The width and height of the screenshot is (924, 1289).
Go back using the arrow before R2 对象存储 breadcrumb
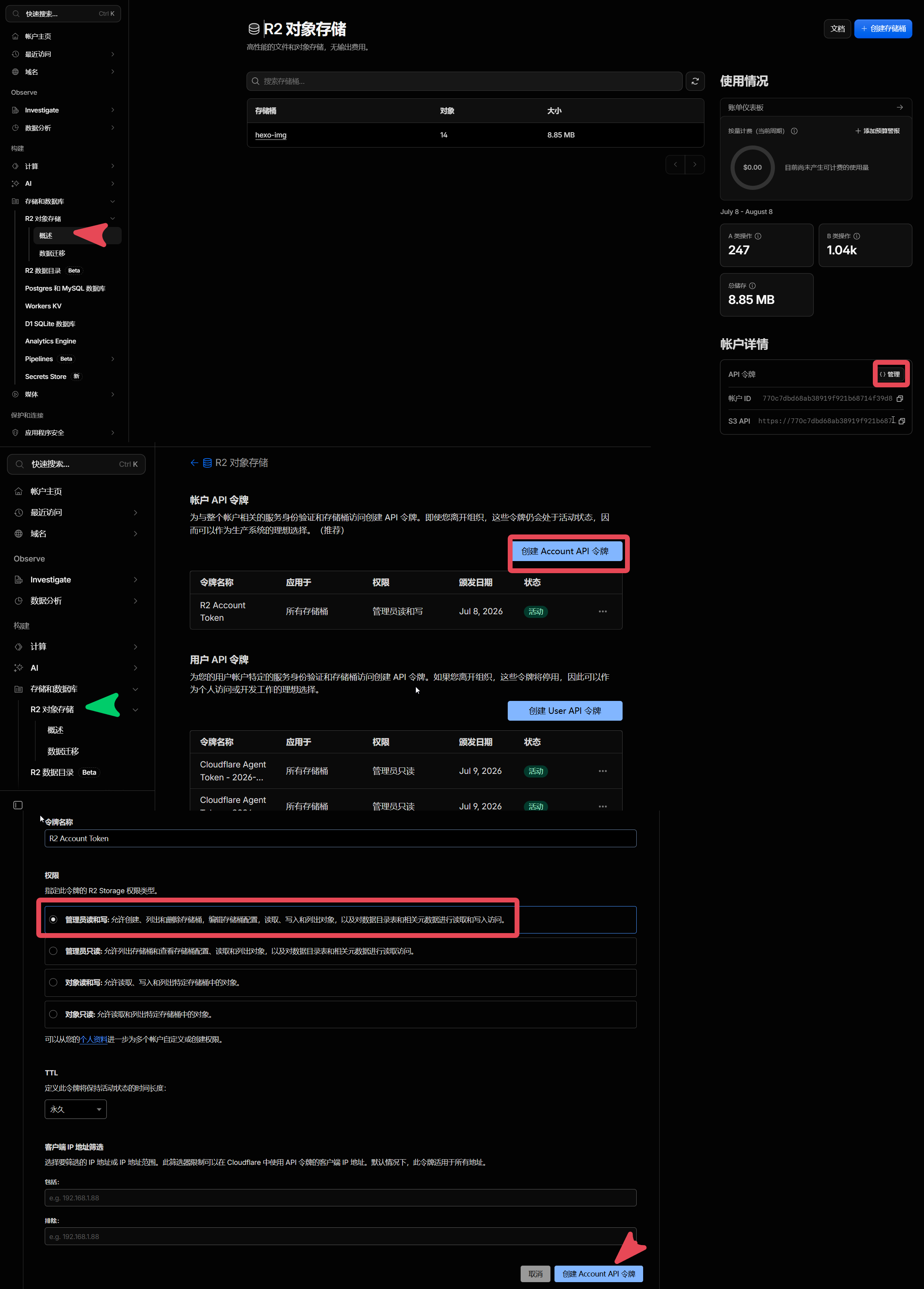(x=194, y=463)
